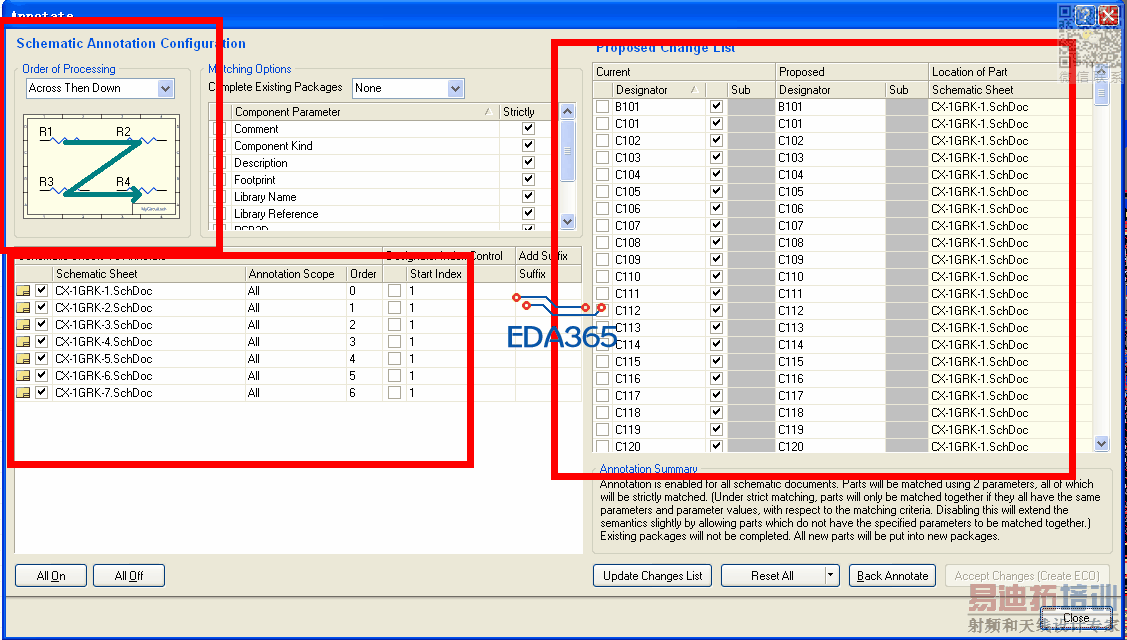Click the sheet icon beside CX-1GRK-5.SchDoc
This screenshot has width=1127, height=640.
pos(23,359)
